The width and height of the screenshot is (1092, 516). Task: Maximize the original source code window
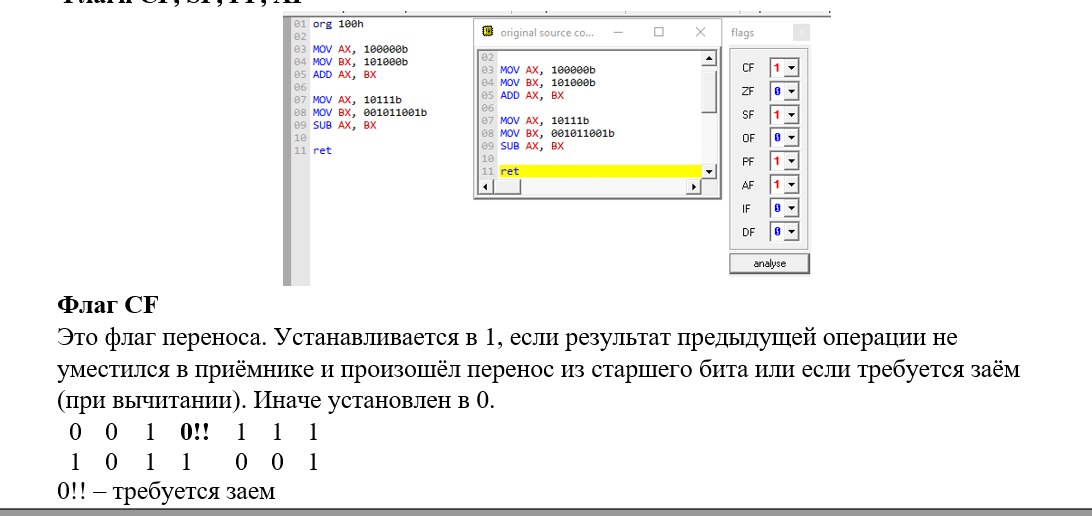(x=658, y=32)
